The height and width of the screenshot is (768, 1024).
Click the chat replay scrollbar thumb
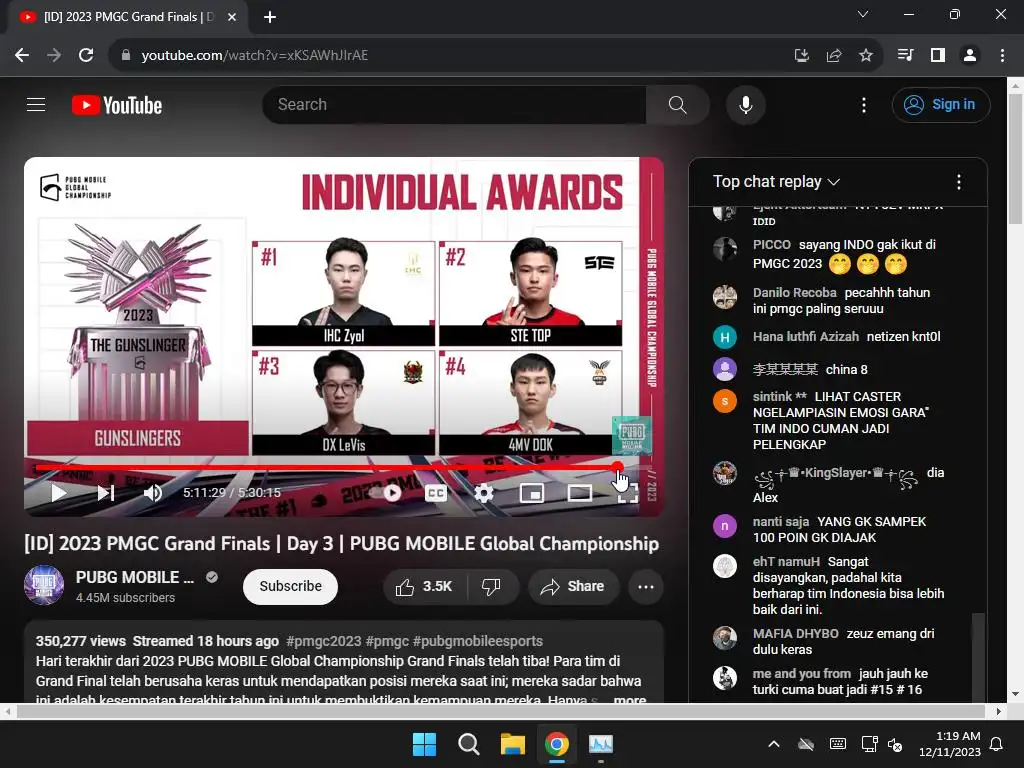978,656
